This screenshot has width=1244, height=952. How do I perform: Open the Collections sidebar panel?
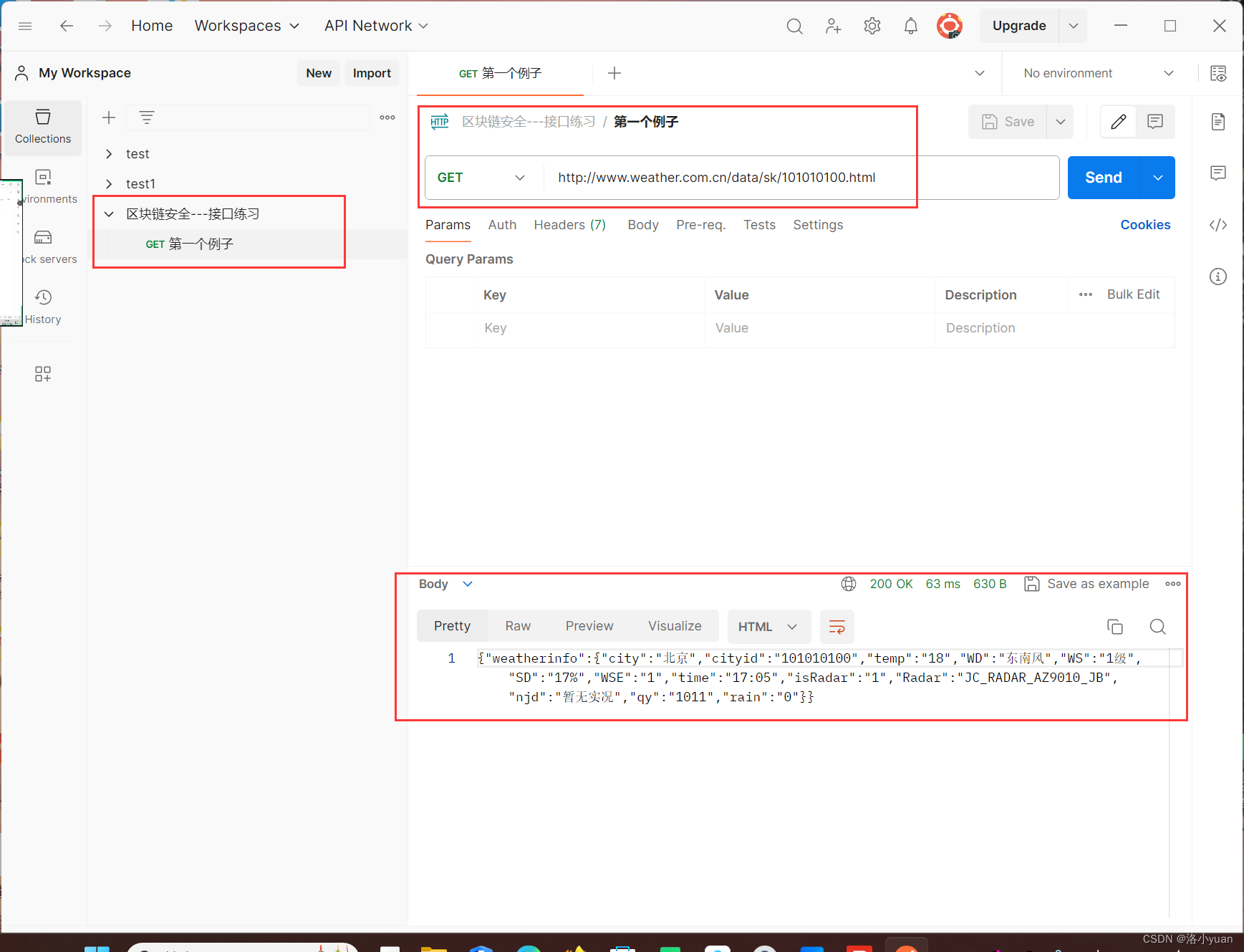coord(43,127)
